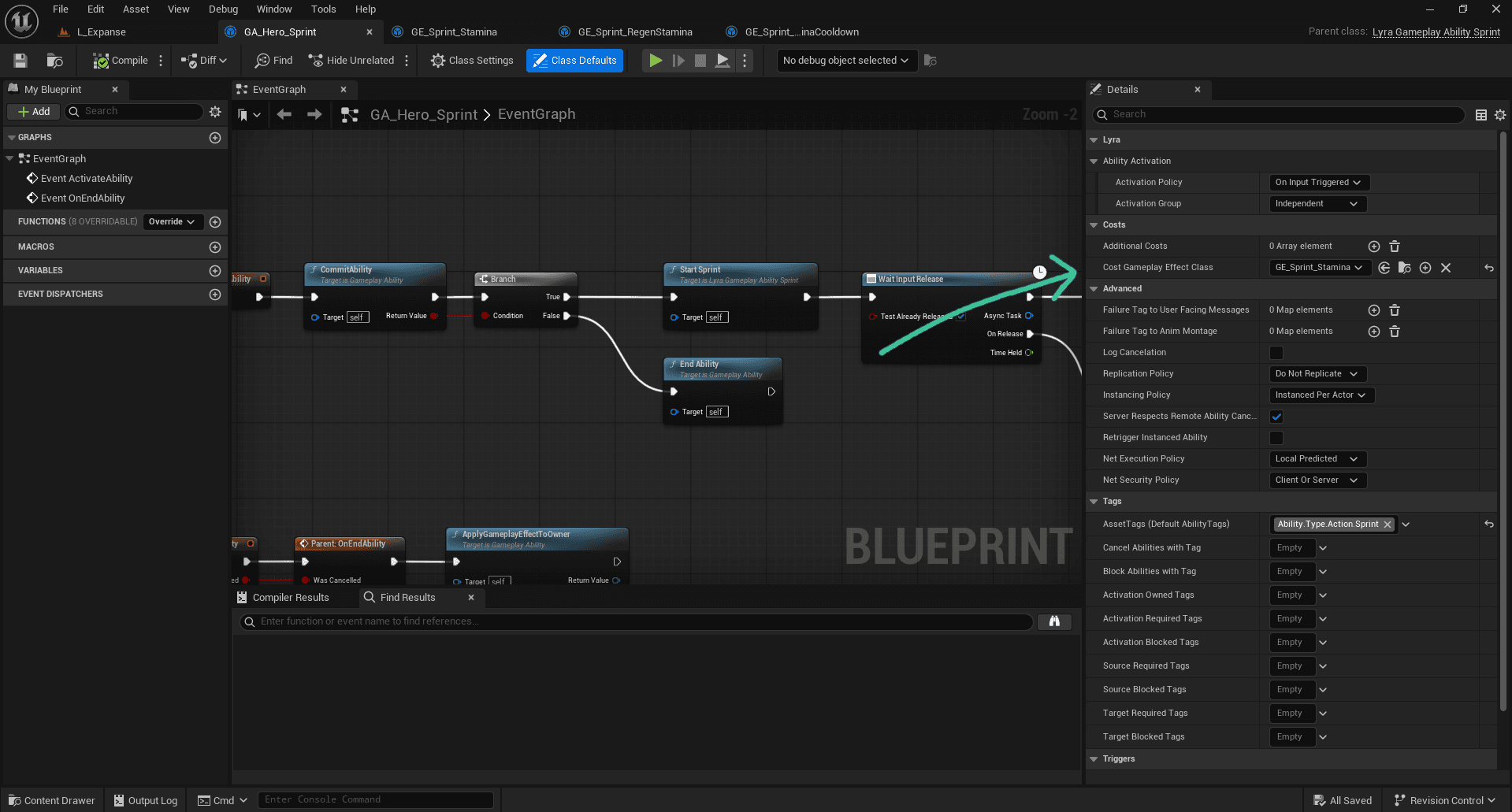Click the Eject playback button
This screenshot has width=1512, height=812.
coord(722,61)
